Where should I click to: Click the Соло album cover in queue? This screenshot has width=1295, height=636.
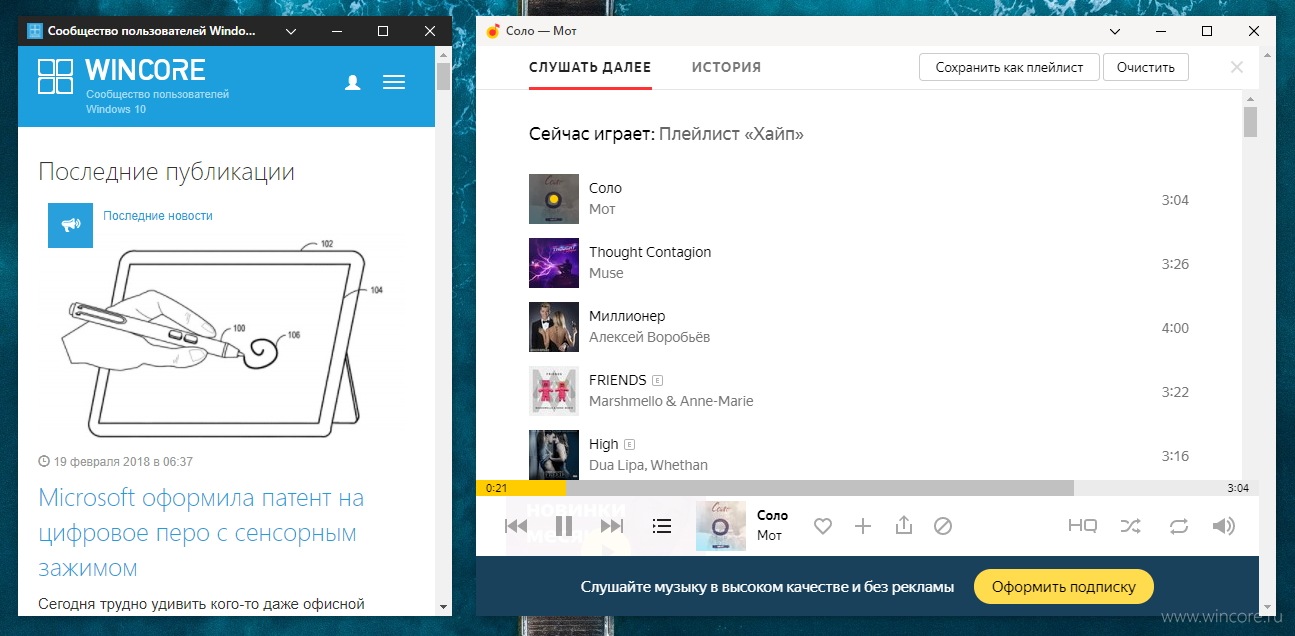tap(554, 199)
